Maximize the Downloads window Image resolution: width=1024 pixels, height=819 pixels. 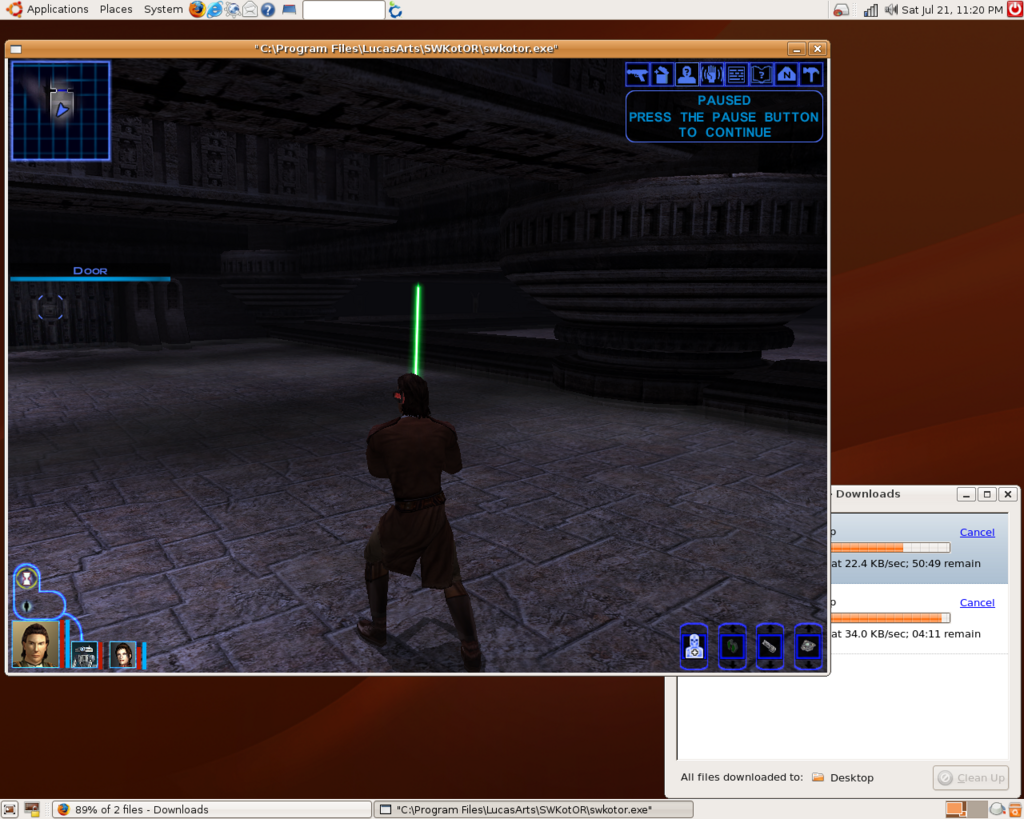pyautogui.click(x=987, y=494)
